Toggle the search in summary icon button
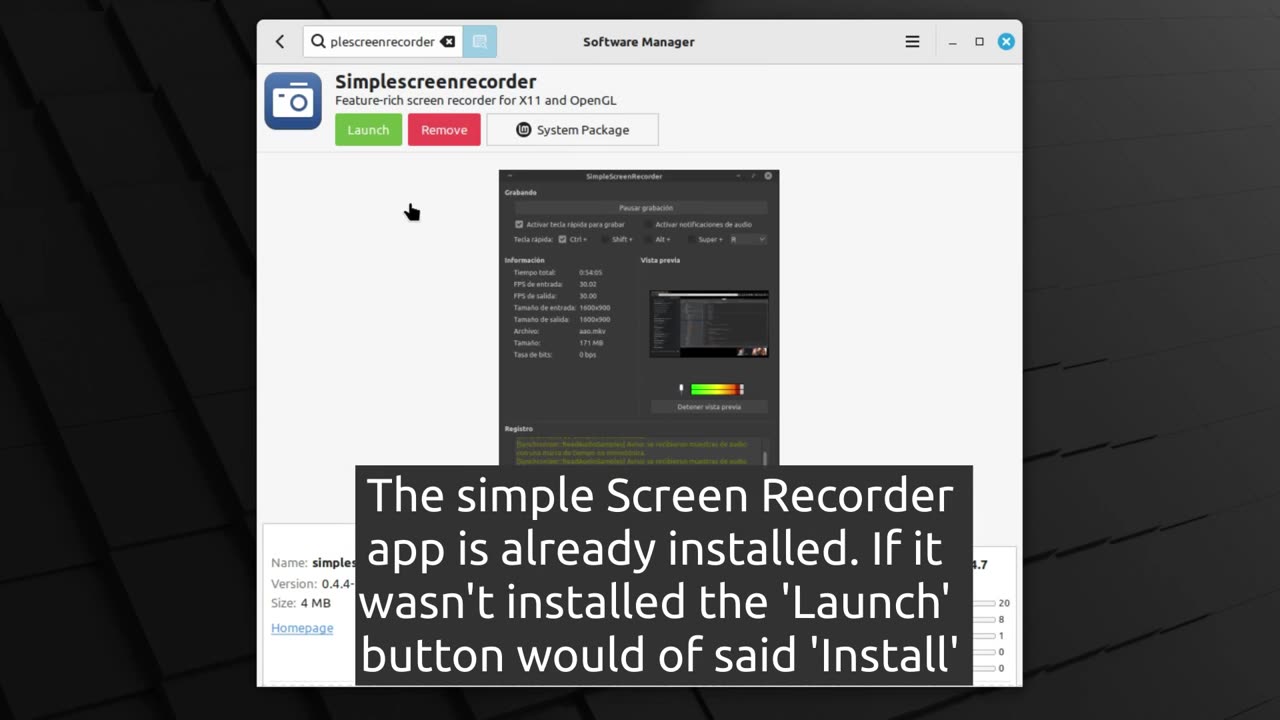The height and width of the screenshot is (720, 1280). point(480,42)
